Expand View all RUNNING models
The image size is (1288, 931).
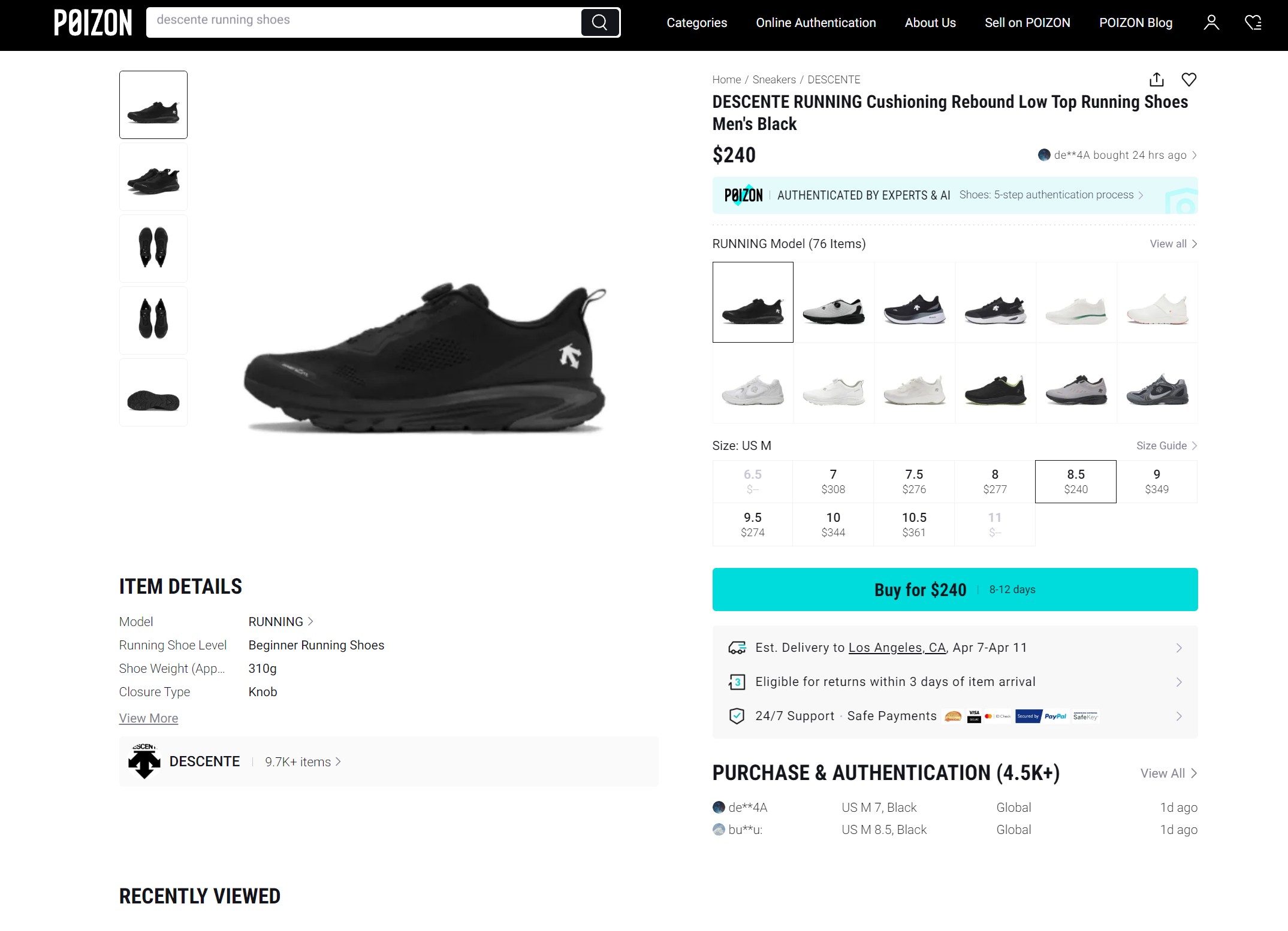tap(1173, 244)
